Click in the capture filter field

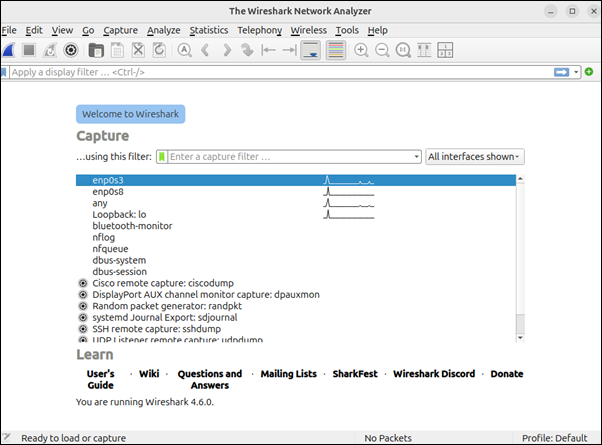pyautogui.click(x=290, y=157)
